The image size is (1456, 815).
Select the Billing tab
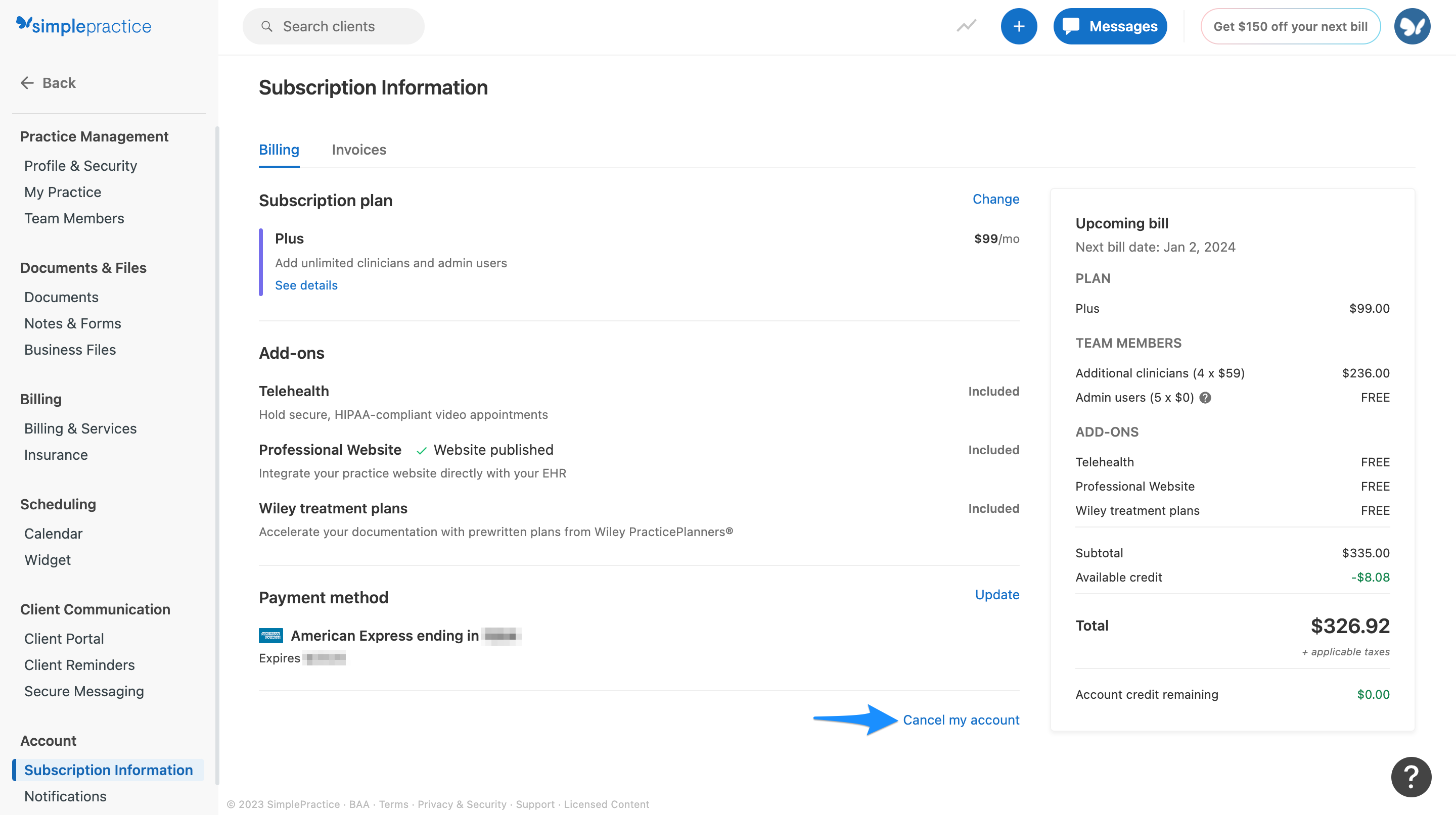279,150
